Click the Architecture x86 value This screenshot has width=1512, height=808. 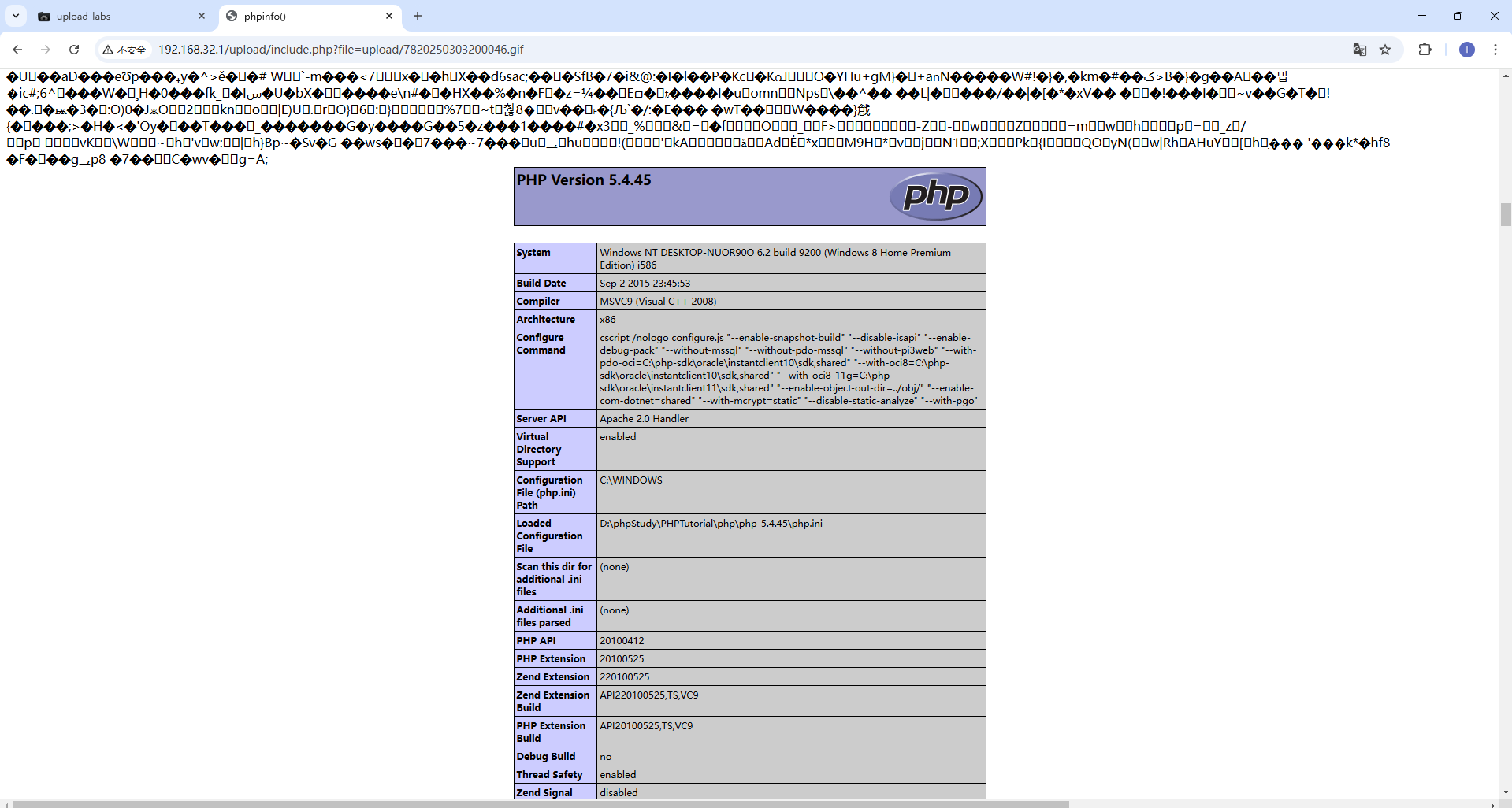coord(608,320)
